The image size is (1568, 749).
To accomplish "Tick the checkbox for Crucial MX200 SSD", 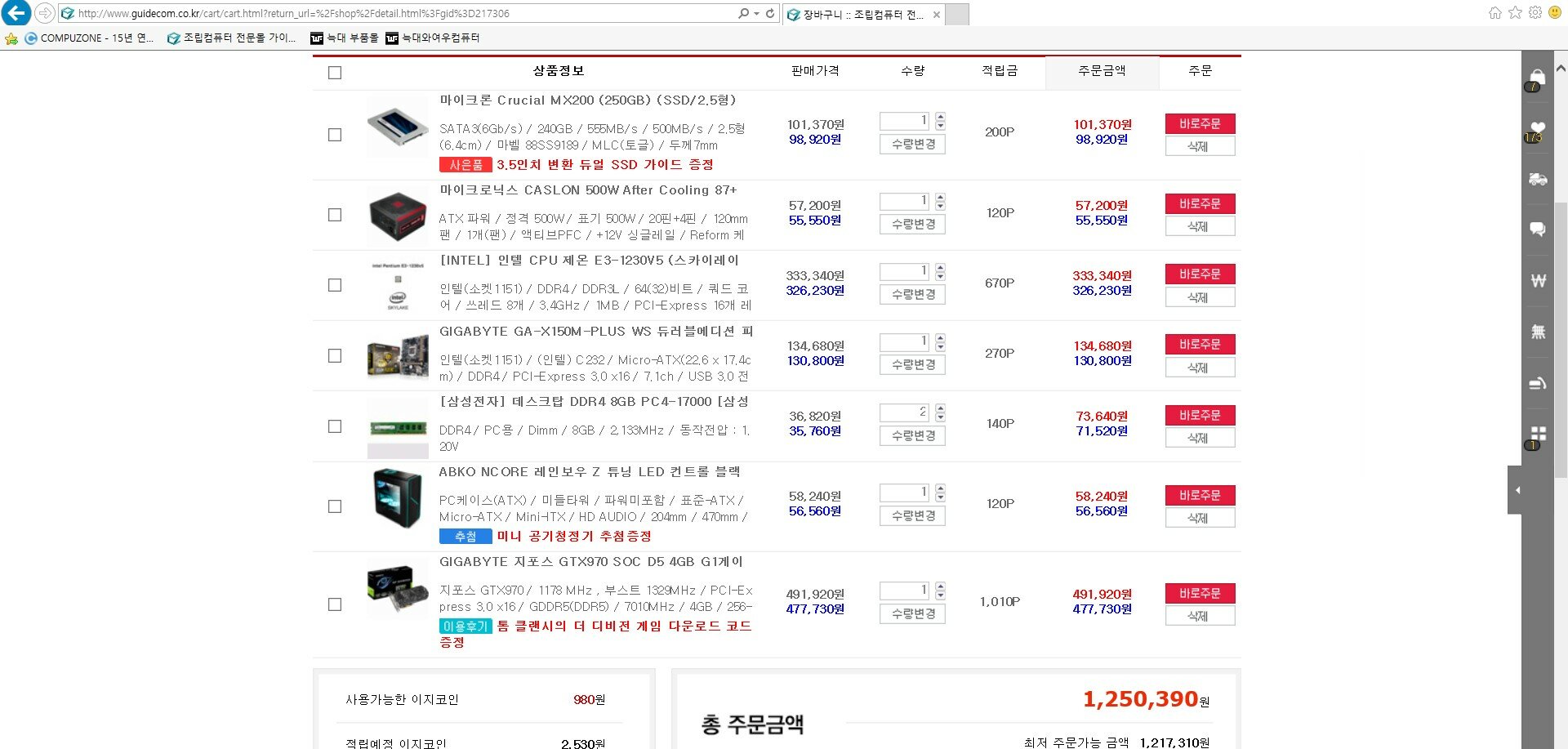I will click(335, 135).
